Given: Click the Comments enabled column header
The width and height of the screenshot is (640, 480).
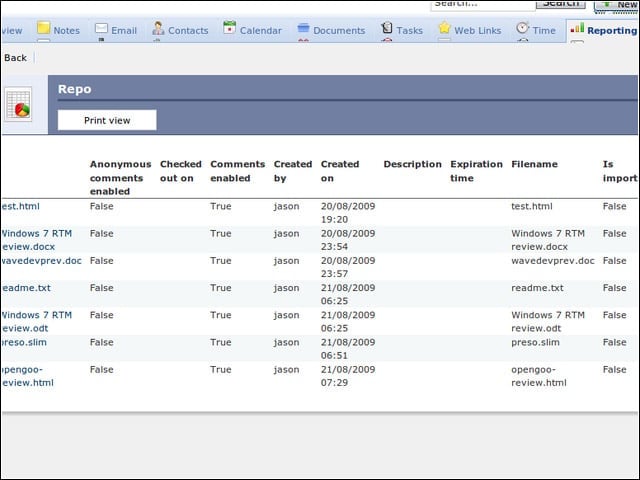Looking at the screenshot, I should [x=238, y=171].
